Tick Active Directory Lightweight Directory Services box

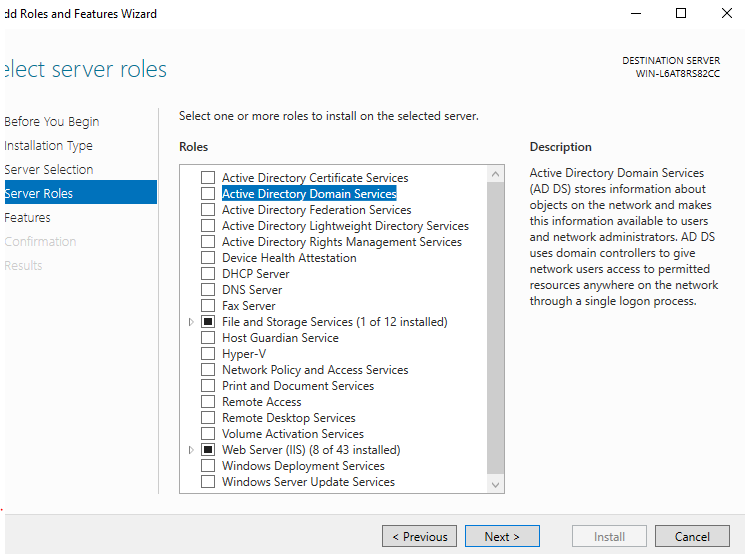click(208, 226)
